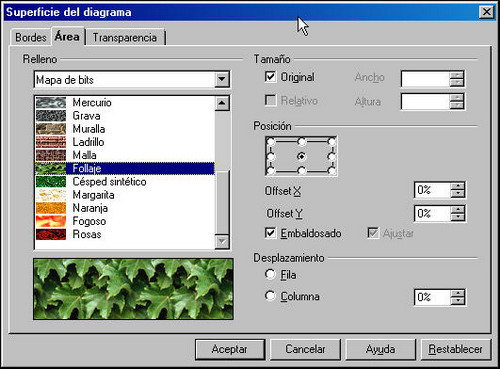Viewport: 500px width, 369px height.
Task: Pick the Césped sintético bitmap
Action: [x=125, y=182]
